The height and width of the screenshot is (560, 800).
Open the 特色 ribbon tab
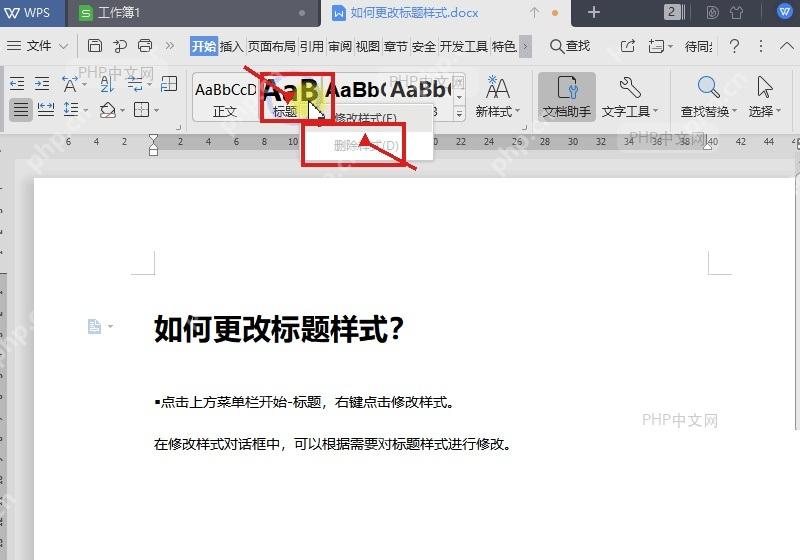tap(504, 46)
